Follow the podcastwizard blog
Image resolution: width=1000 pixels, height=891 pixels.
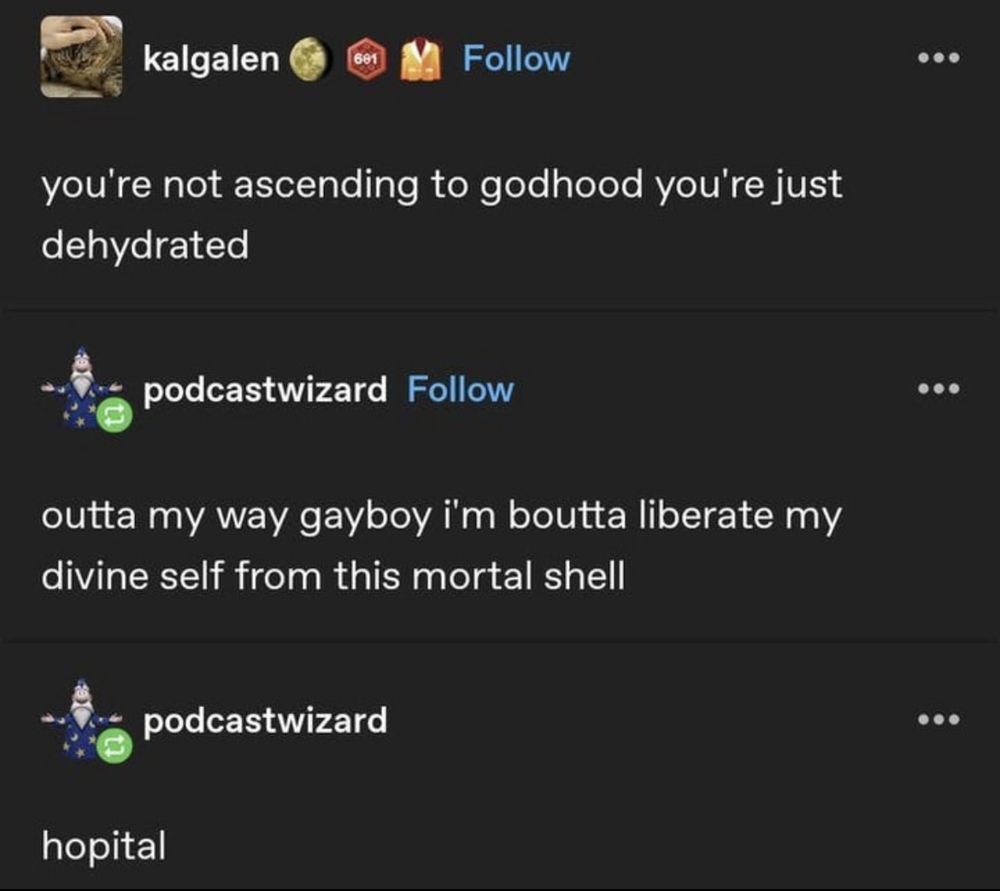(x=460, y=389)
